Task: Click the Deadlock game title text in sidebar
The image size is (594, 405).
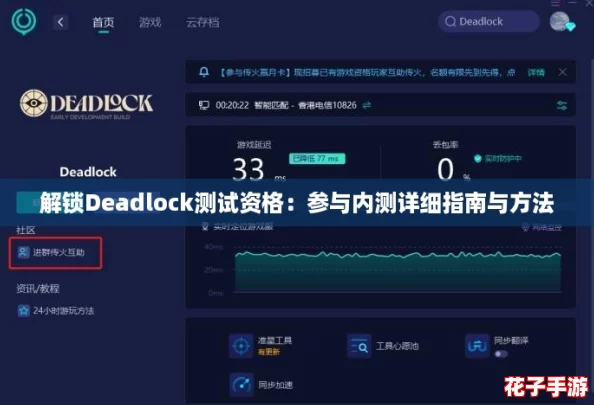Action: tap(88, 172)
